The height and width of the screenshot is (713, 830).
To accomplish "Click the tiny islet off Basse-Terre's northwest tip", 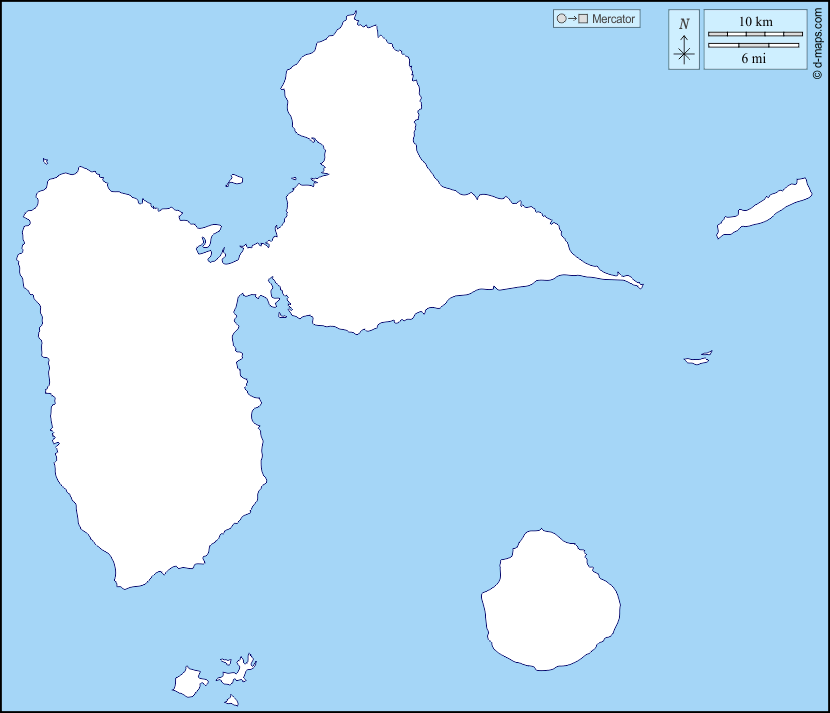I will point(45,161).
